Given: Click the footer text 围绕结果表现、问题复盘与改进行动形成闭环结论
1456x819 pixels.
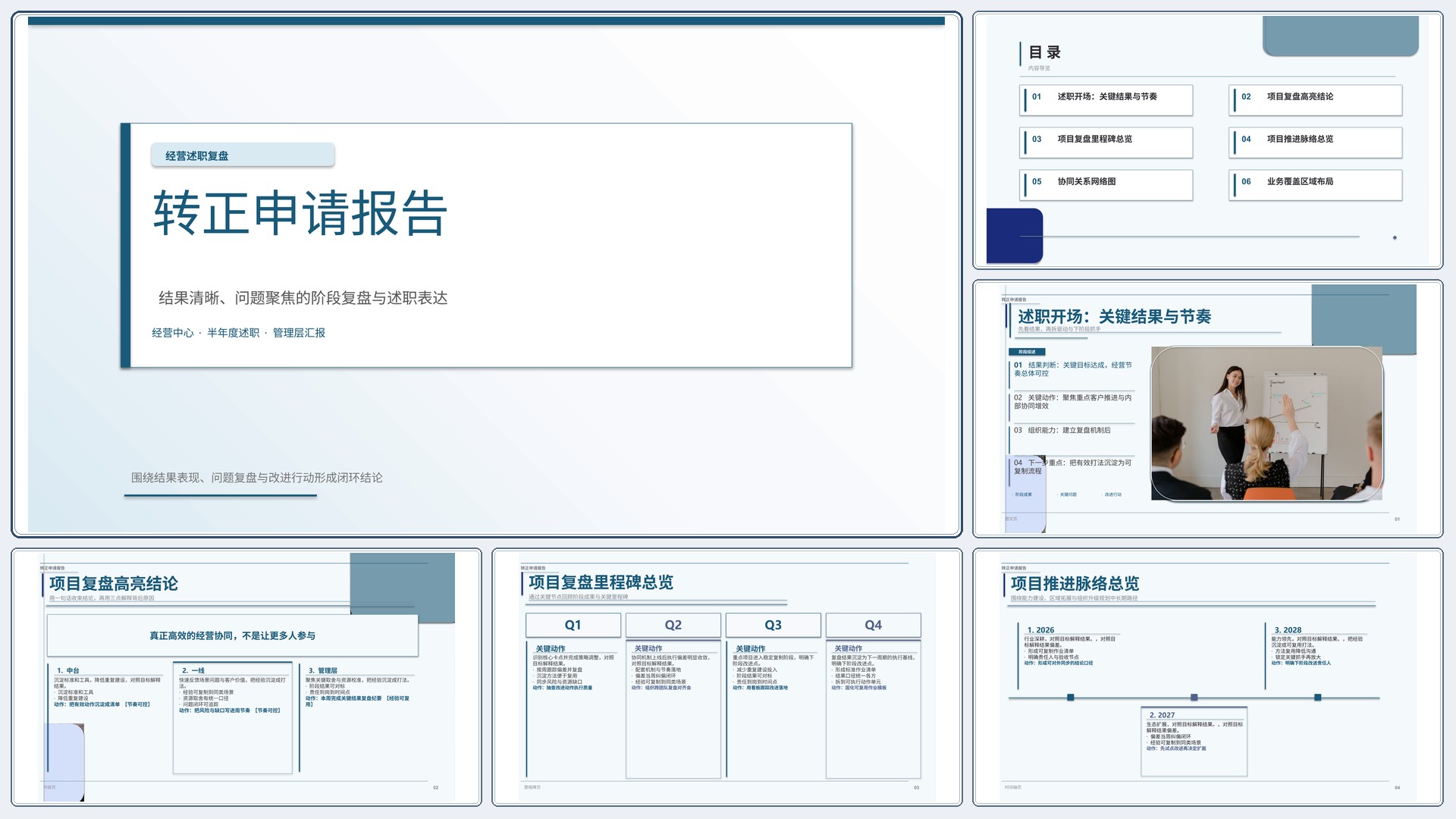Looking at the screenshot, I should click(x=256, y=478).
